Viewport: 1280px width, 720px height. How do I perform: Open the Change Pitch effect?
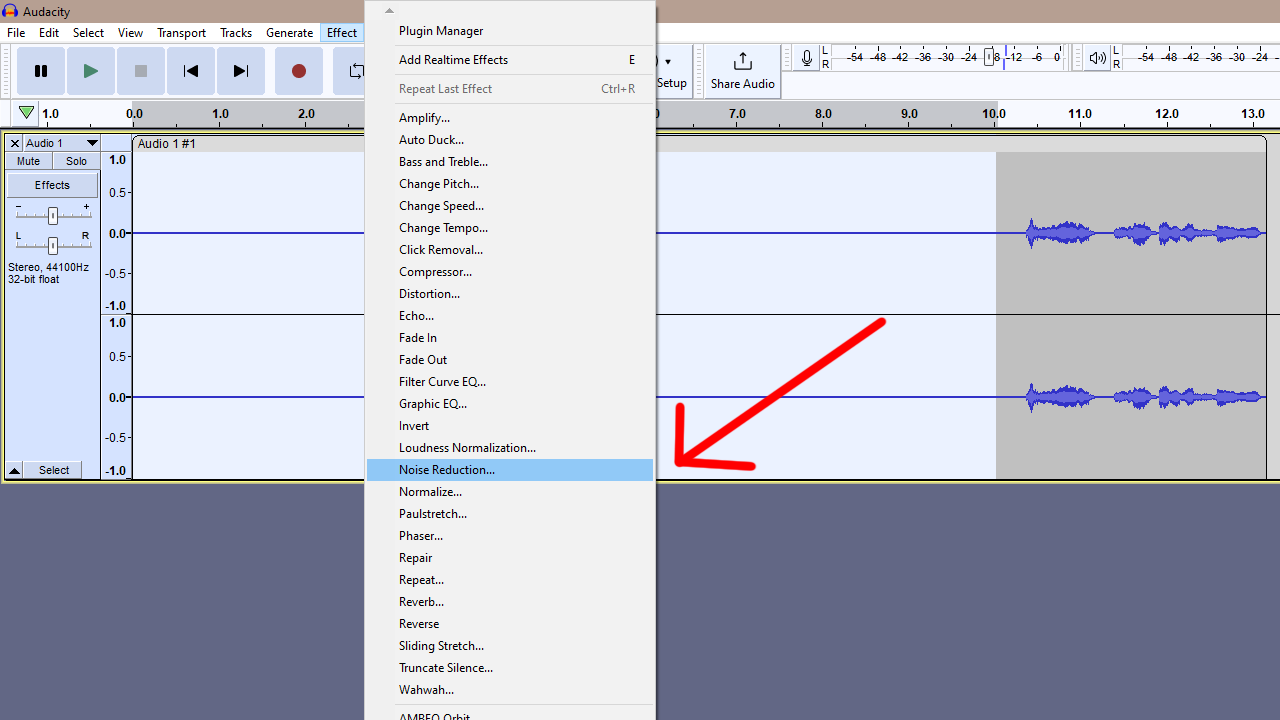point(510,184)
